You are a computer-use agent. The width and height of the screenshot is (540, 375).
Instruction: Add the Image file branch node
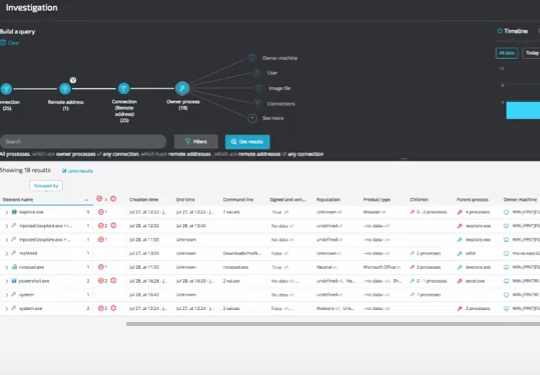(x=258, y=88)
